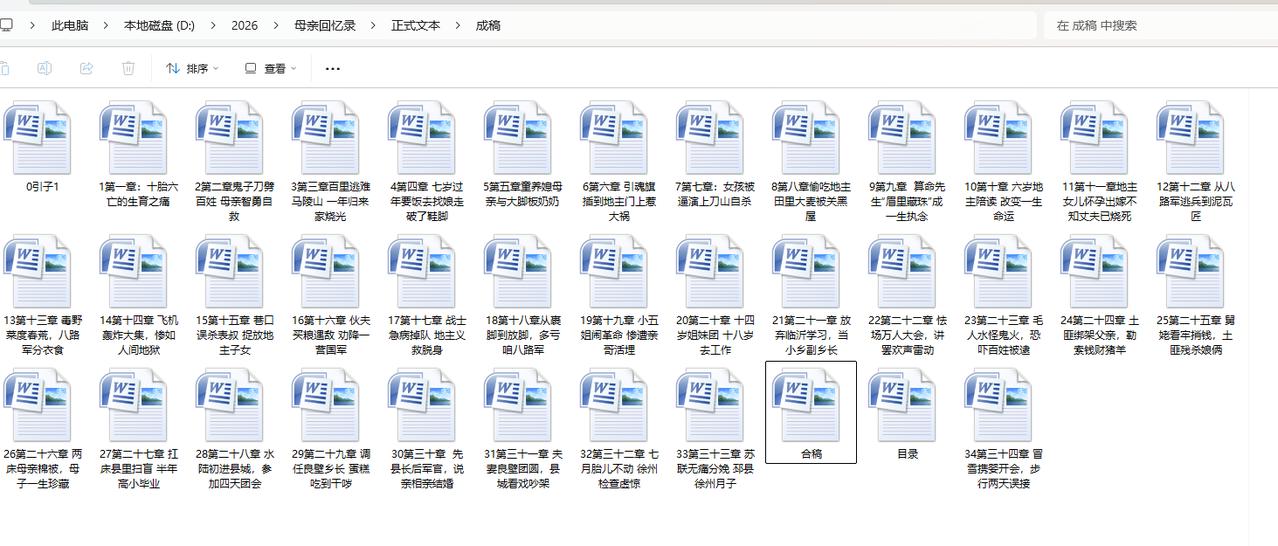Image resolution: width=1278 pixels, height=546 pixels.
Task: Click the file name starting 29第二十九章 调任良壁乡长
Action: pyautogui.click(x=330, y=468)
